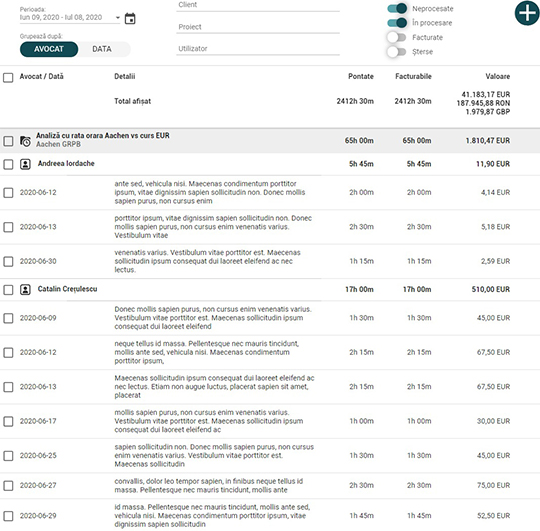Group by AVOCAT tab
The width and height of the screenshot is (540, 531).
click(x=49, y=49)
